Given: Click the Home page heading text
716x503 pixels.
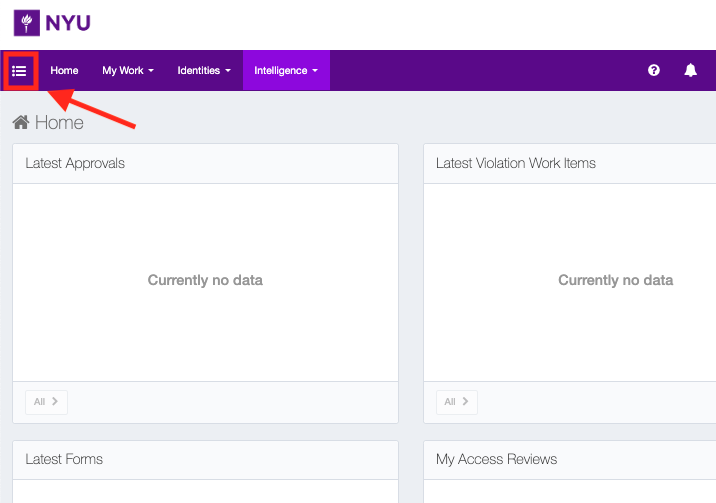Looking at the screenshot, I should [x=59, y=123].
